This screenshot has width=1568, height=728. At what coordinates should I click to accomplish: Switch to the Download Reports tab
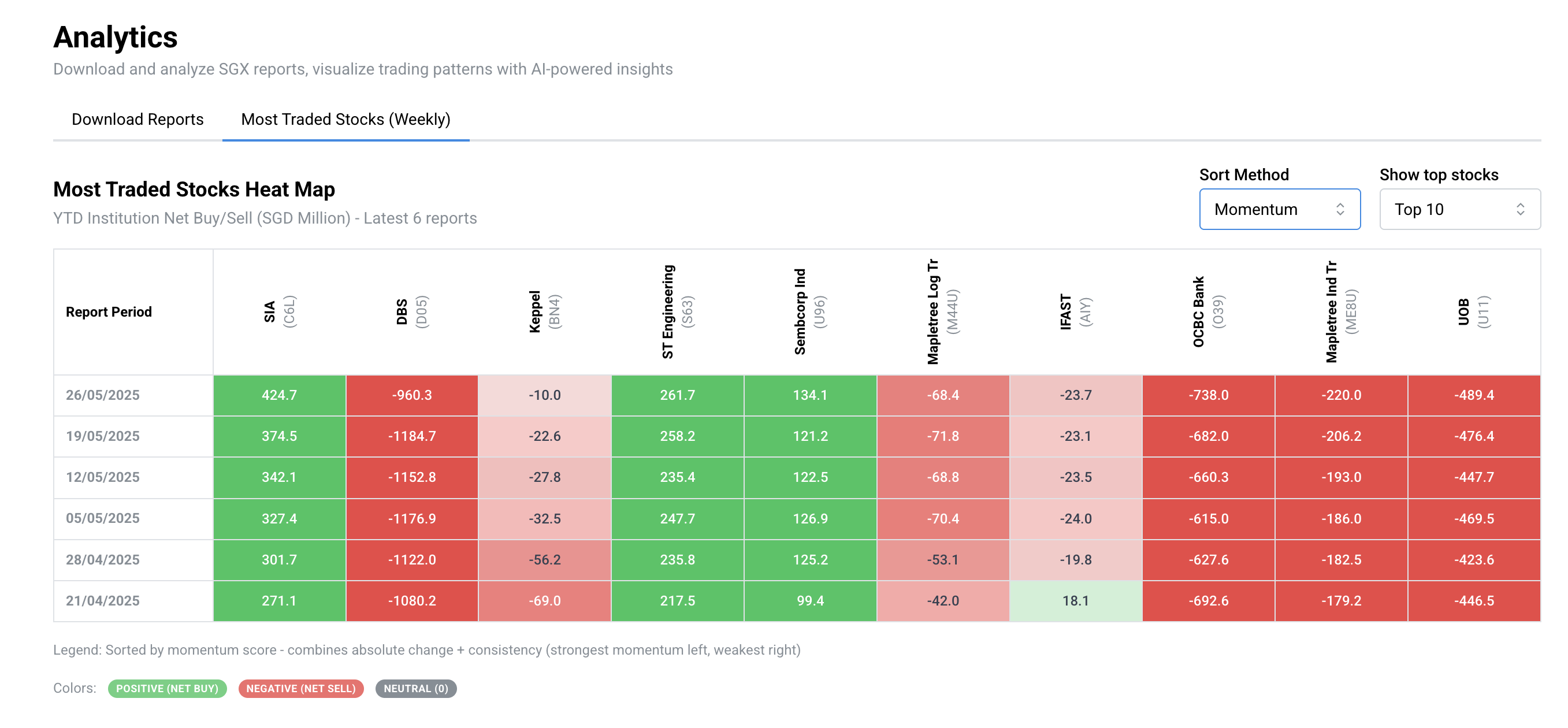(138, 119)
